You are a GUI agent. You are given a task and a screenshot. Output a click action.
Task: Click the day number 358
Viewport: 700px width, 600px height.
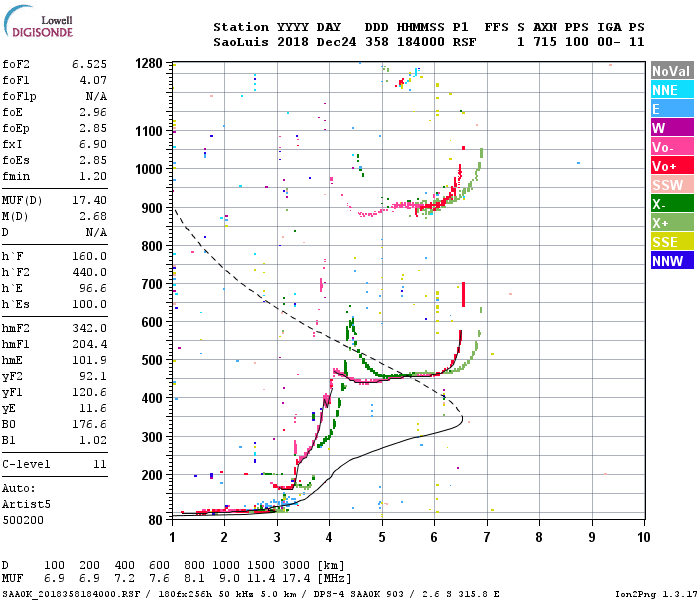pos(376,42)
